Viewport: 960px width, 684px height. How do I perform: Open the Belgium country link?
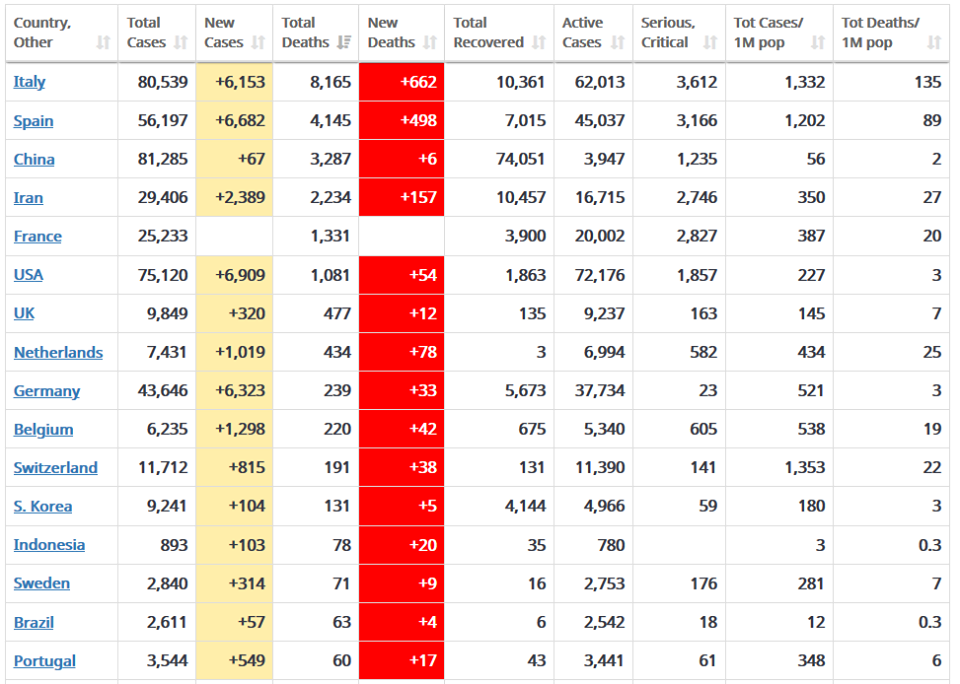[x=43, y=430]
